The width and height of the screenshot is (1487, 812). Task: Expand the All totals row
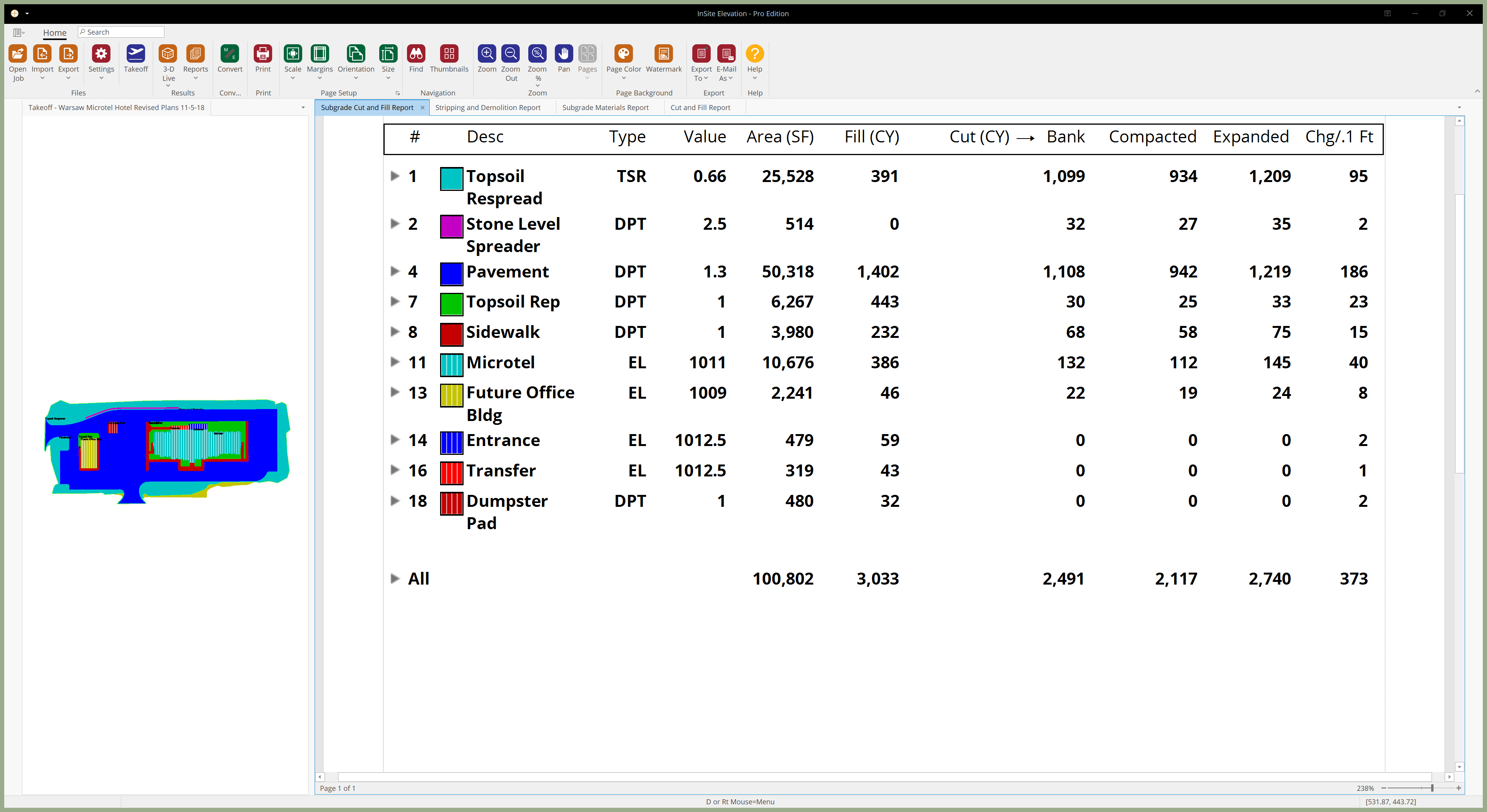pos(395,578)
